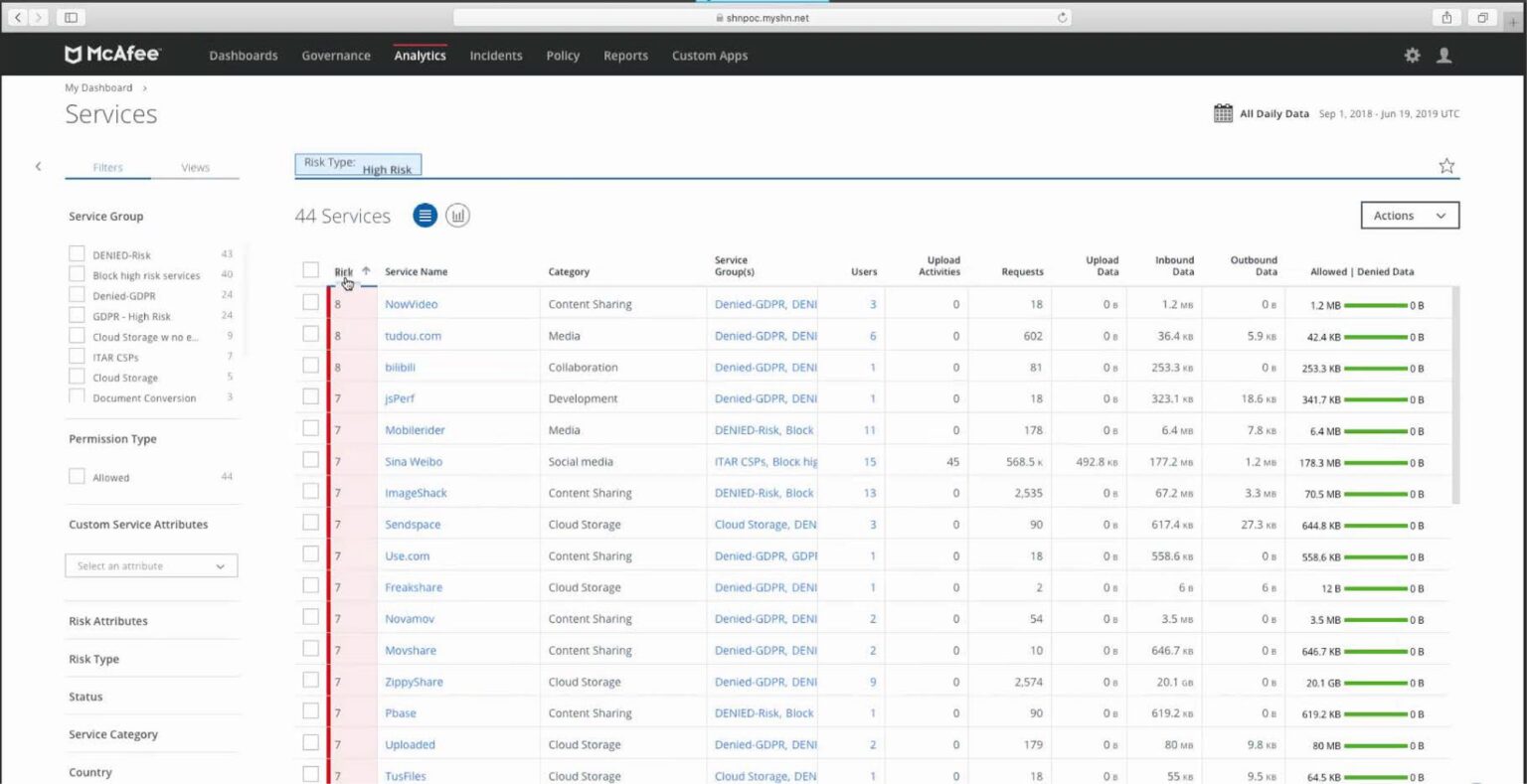Check the Cloud Storage service group
The height and width of the screenshot is (784, 1527).
click(x=77, y=377)
